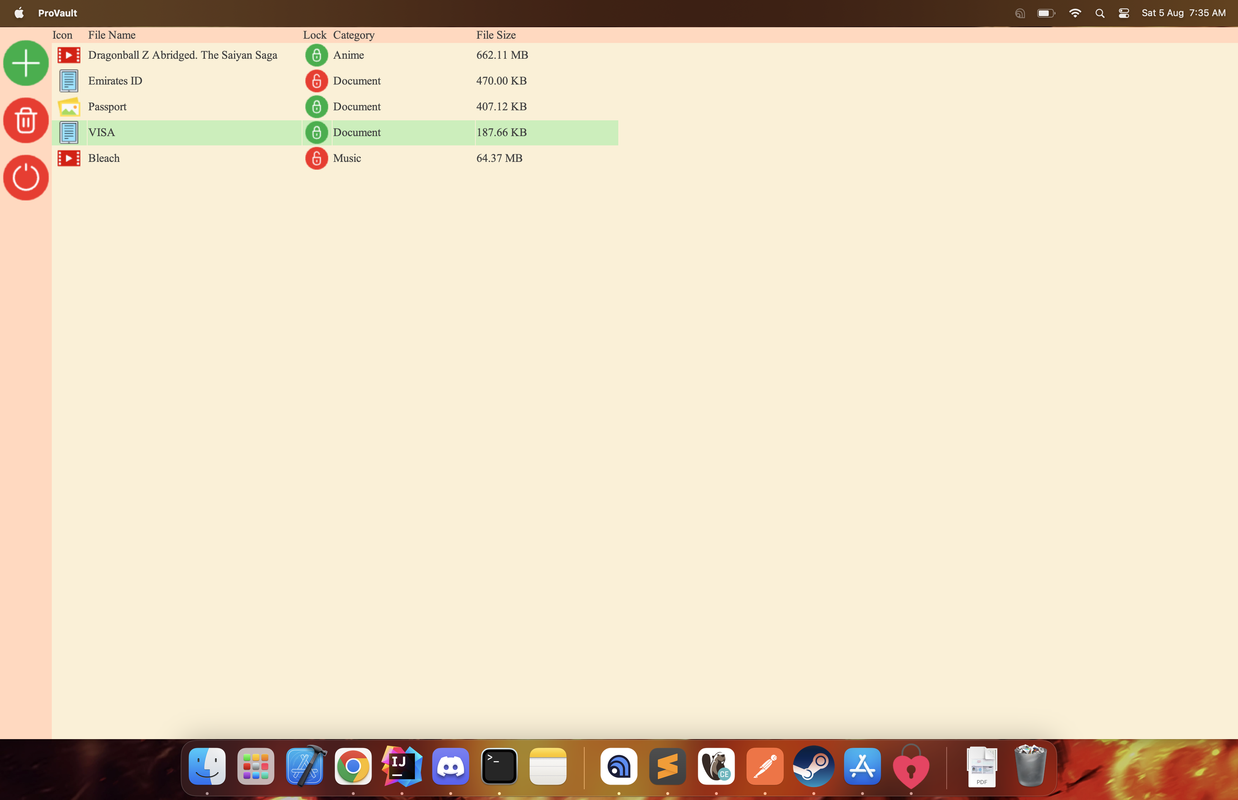Open Sublime Text from the dock

click(667, 767)
